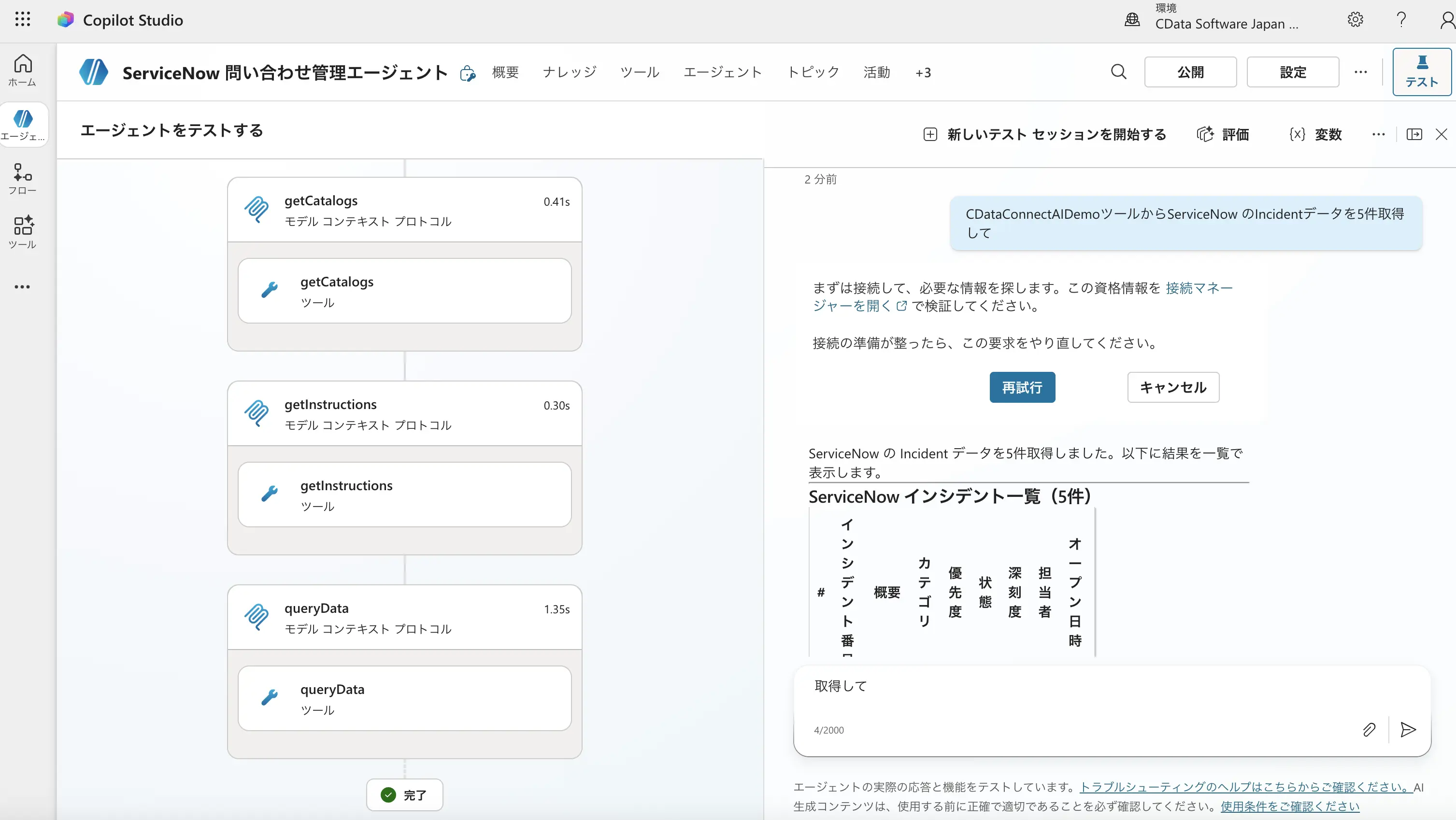Viewport: 1456px width, 820px height.
Task: Attach a file using the paperclip icon
Action: pos(1370,730)
